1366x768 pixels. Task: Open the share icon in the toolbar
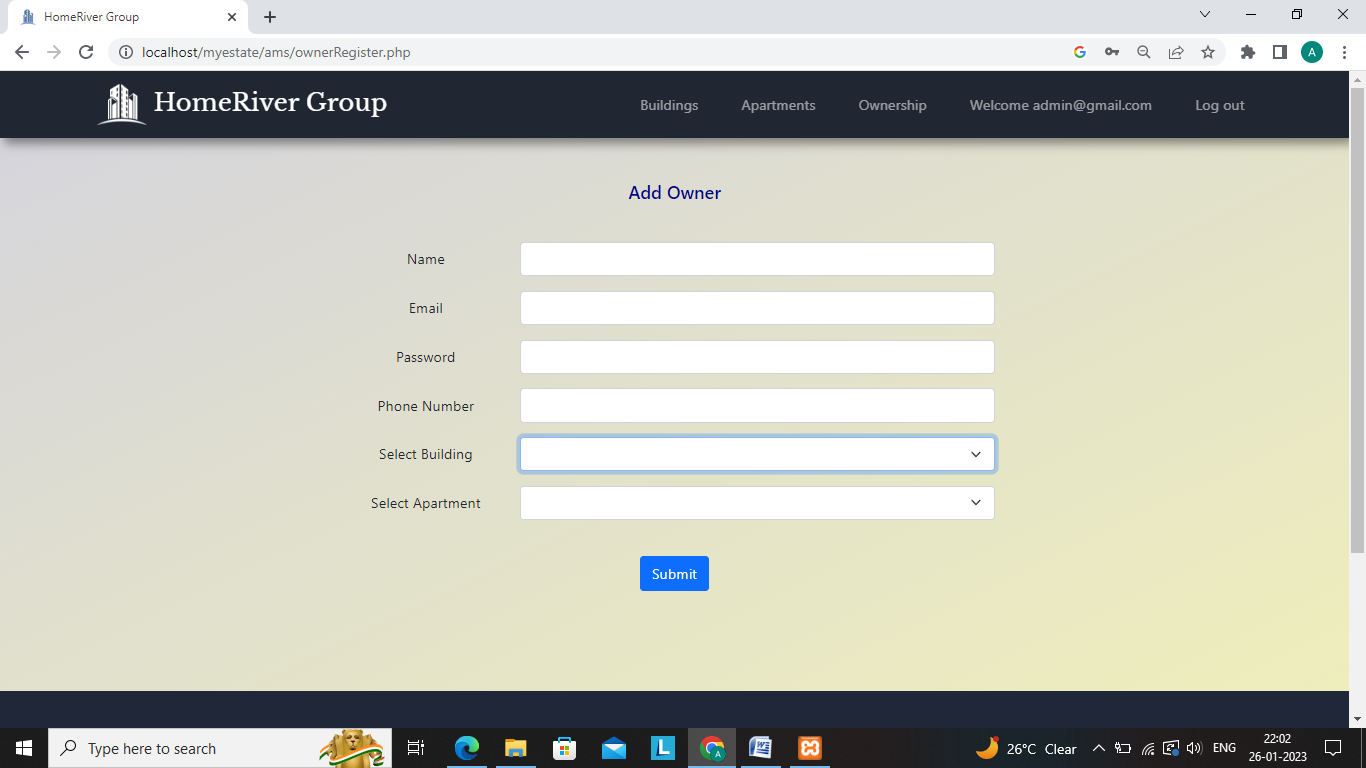(1176, 51)
